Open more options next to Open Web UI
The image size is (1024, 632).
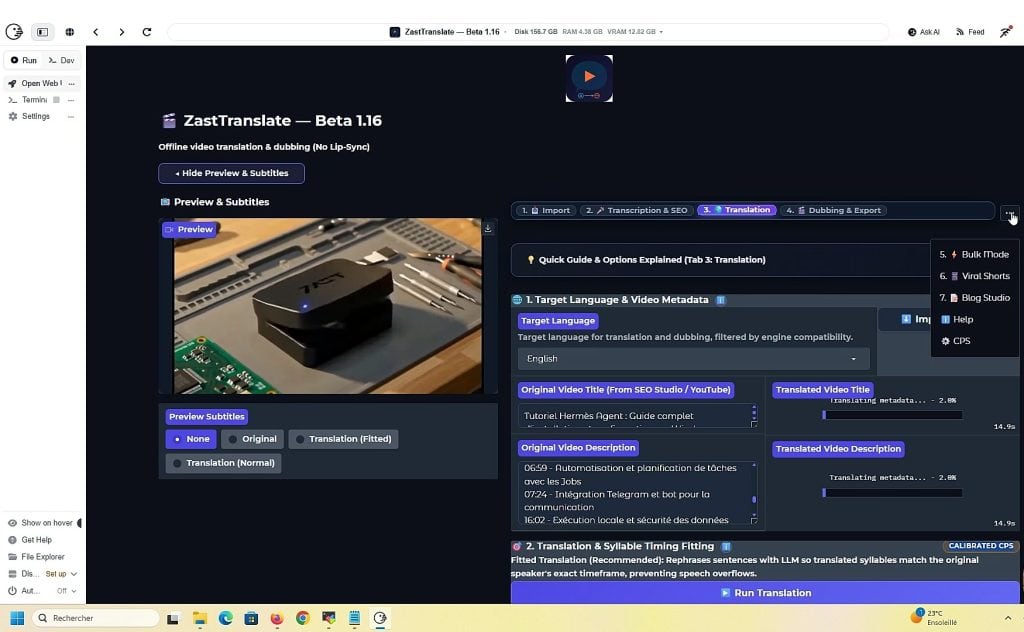71,84
